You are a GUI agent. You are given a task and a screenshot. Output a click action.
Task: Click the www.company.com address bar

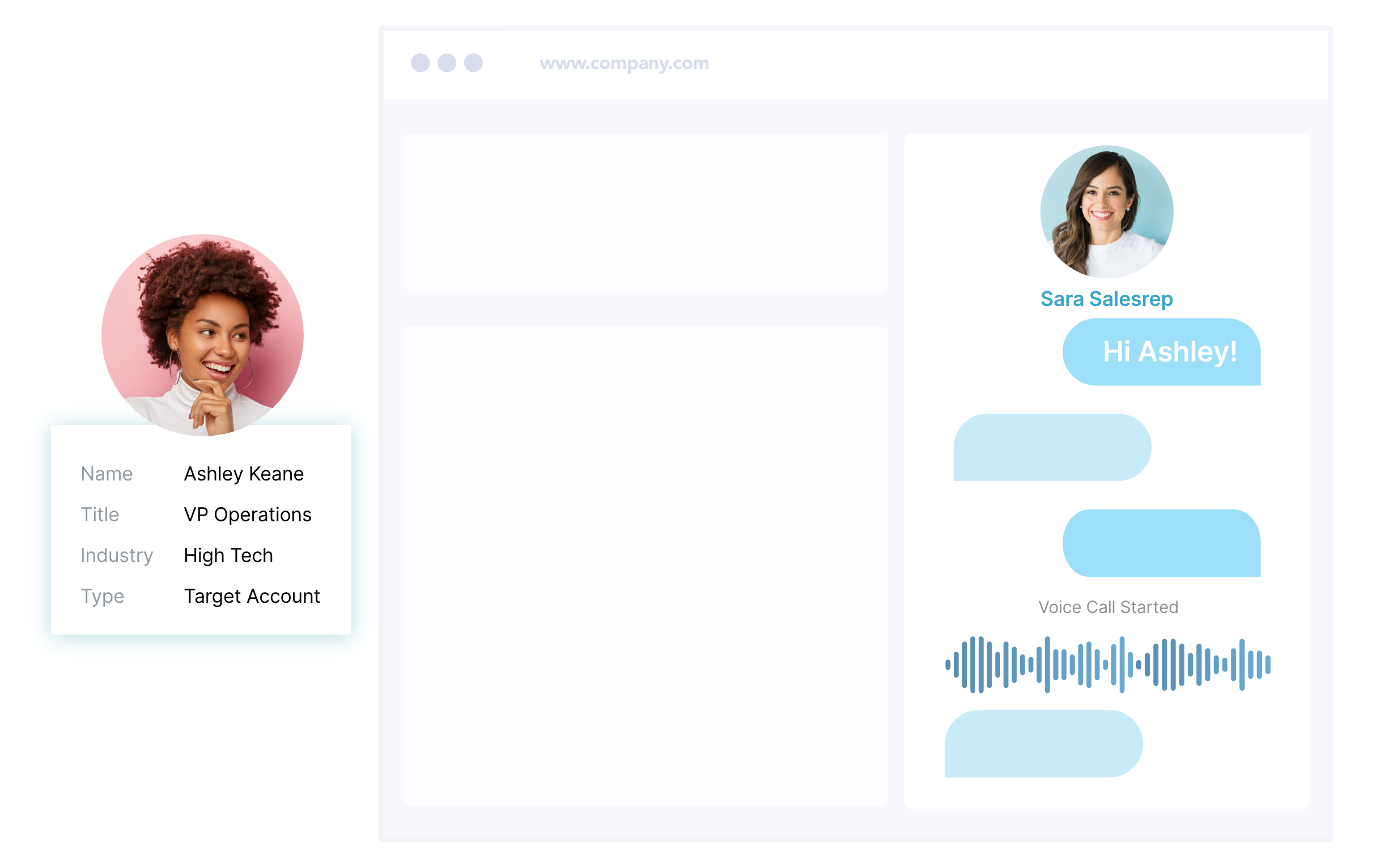pos(623,63)
